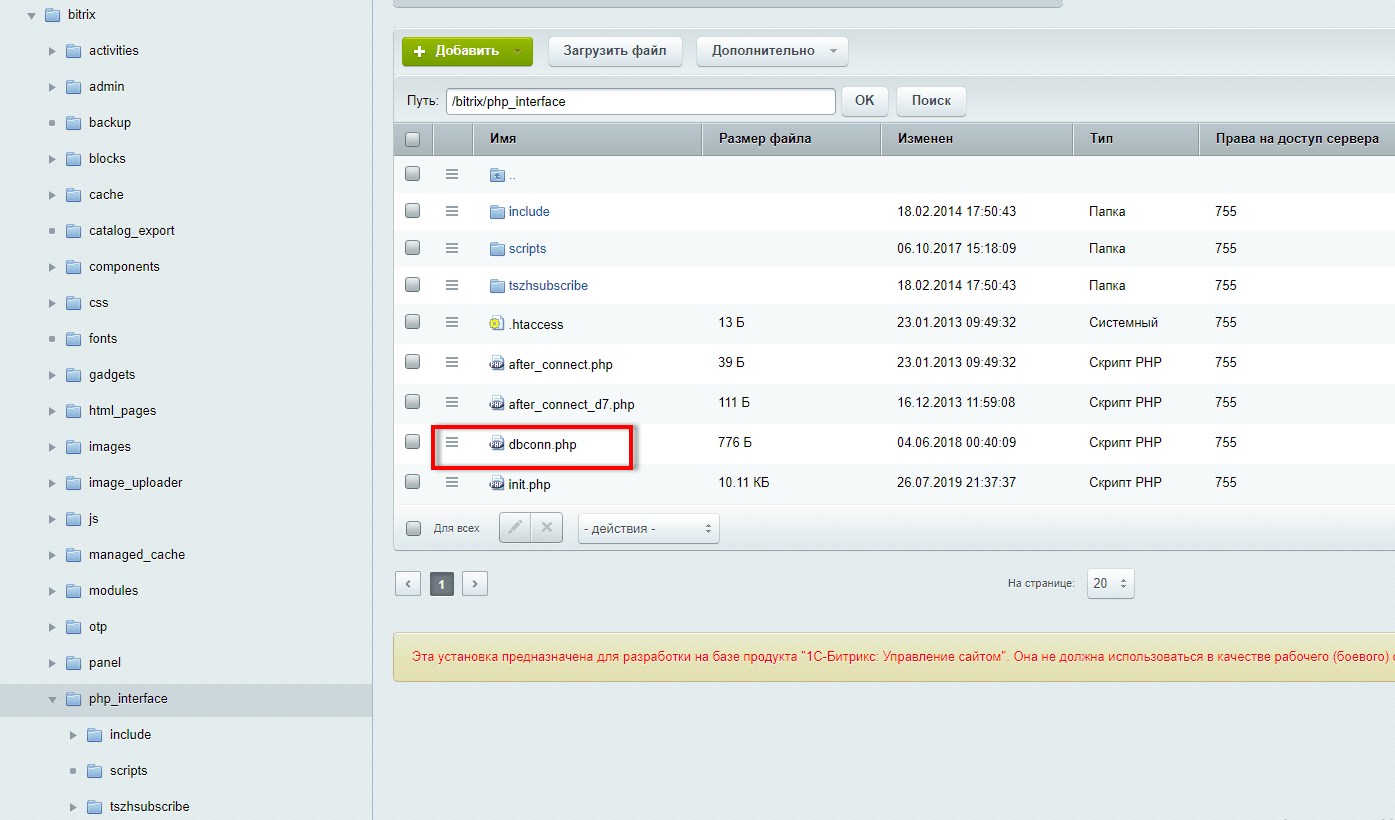The width and height of the screenshot is (1395, 820).
Task: Expand the modules folder in tree
Action: point(52,591)
